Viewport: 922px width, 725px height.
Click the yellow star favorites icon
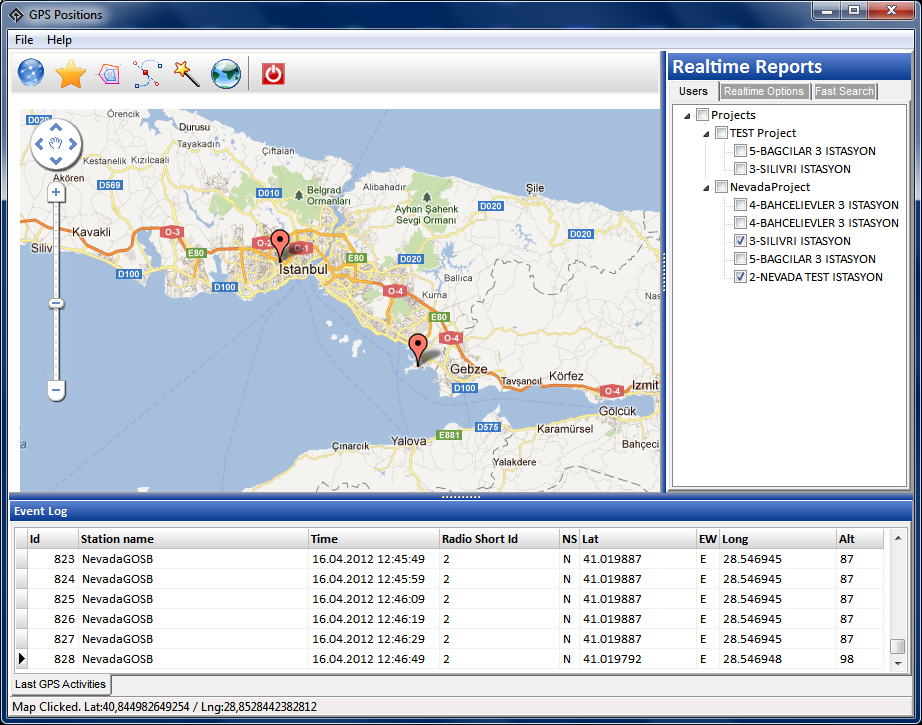71,73
